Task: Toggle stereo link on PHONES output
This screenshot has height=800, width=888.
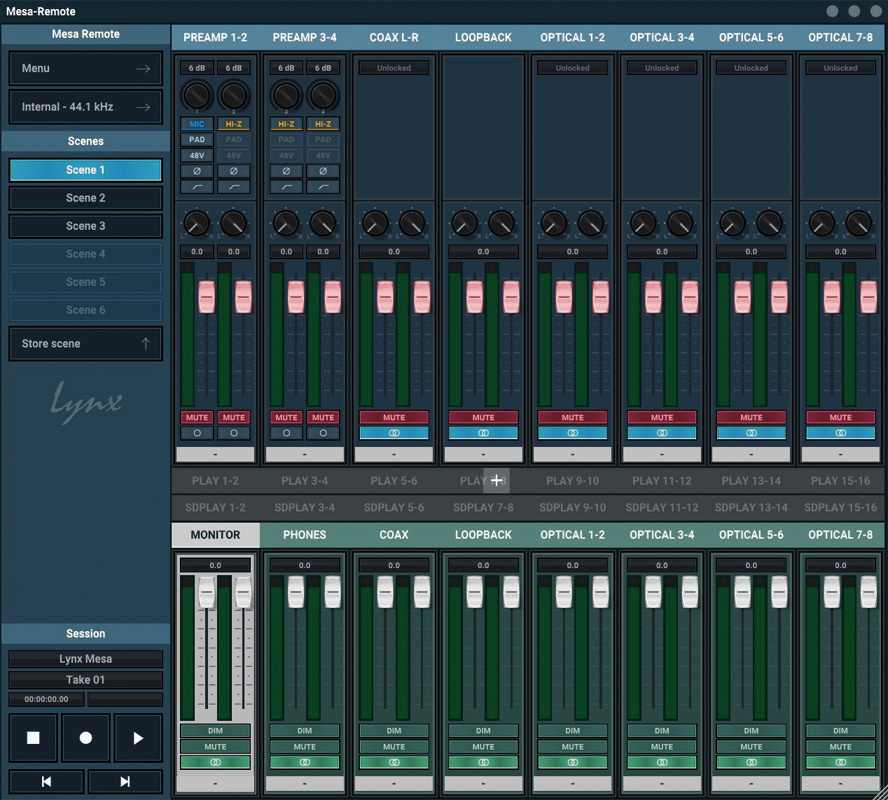Action: pos(305,762)
